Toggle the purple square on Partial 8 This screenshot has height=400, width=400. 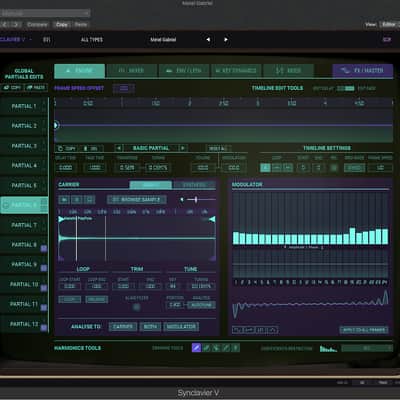(x=44, y=248)
